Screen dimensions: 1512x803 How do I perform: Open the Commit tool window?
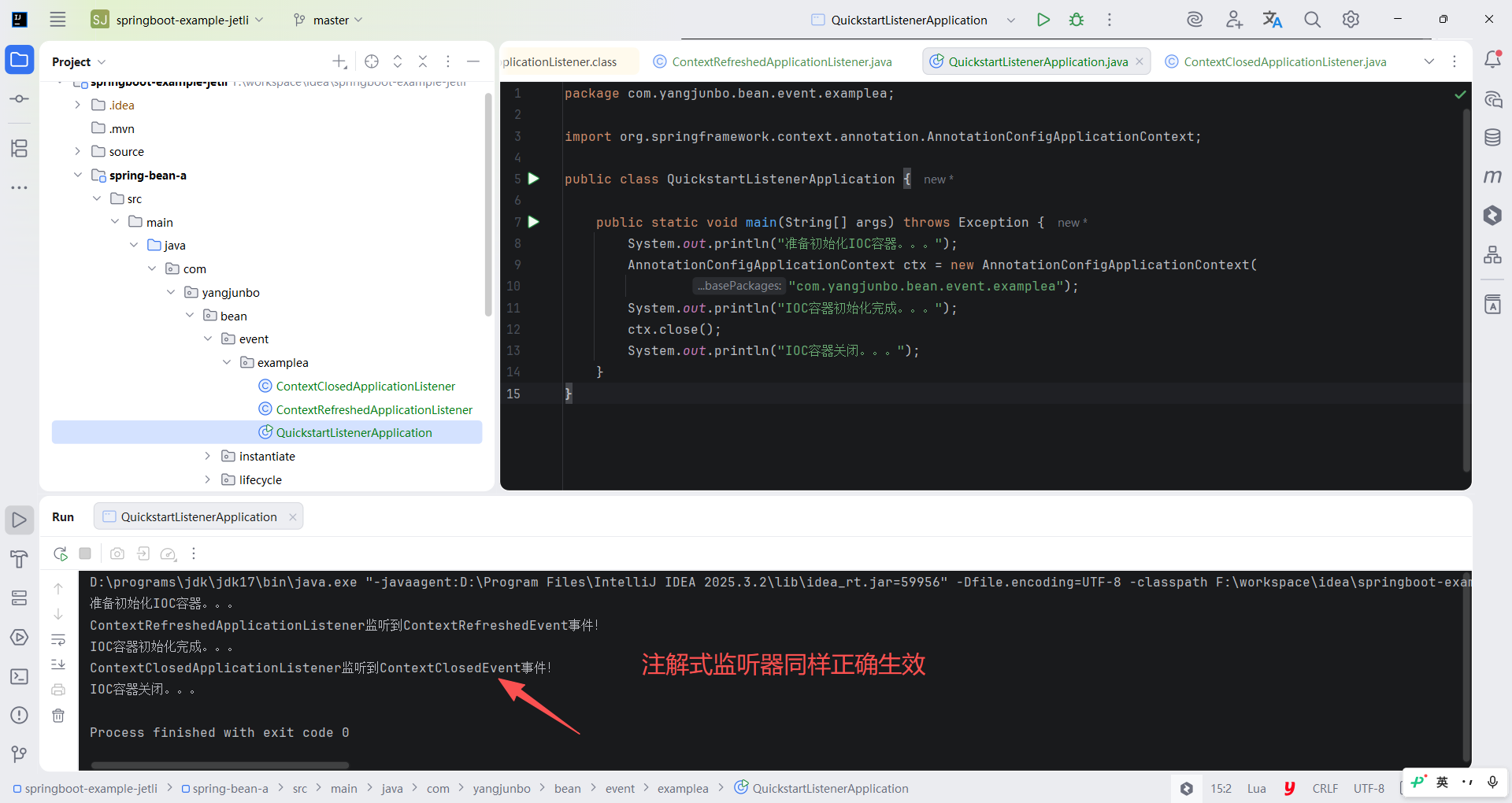pos(20,99)
